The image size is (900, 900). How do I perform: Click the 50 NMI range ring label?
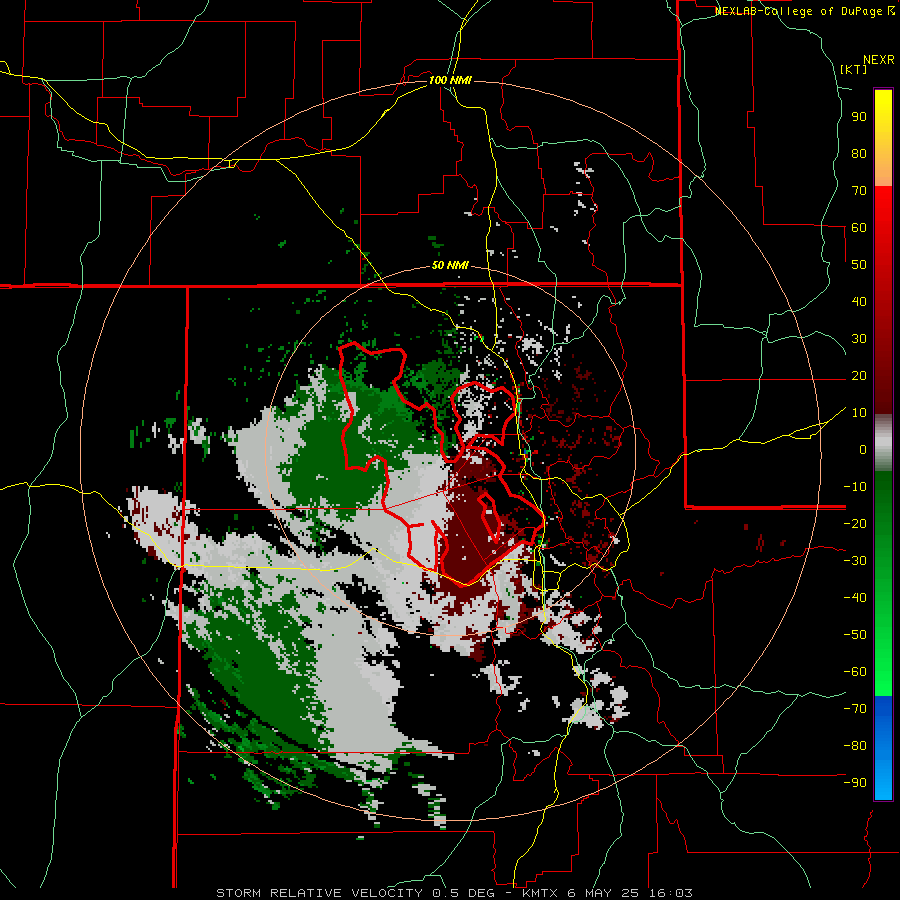pyautogui.click(x=450, y=265)
